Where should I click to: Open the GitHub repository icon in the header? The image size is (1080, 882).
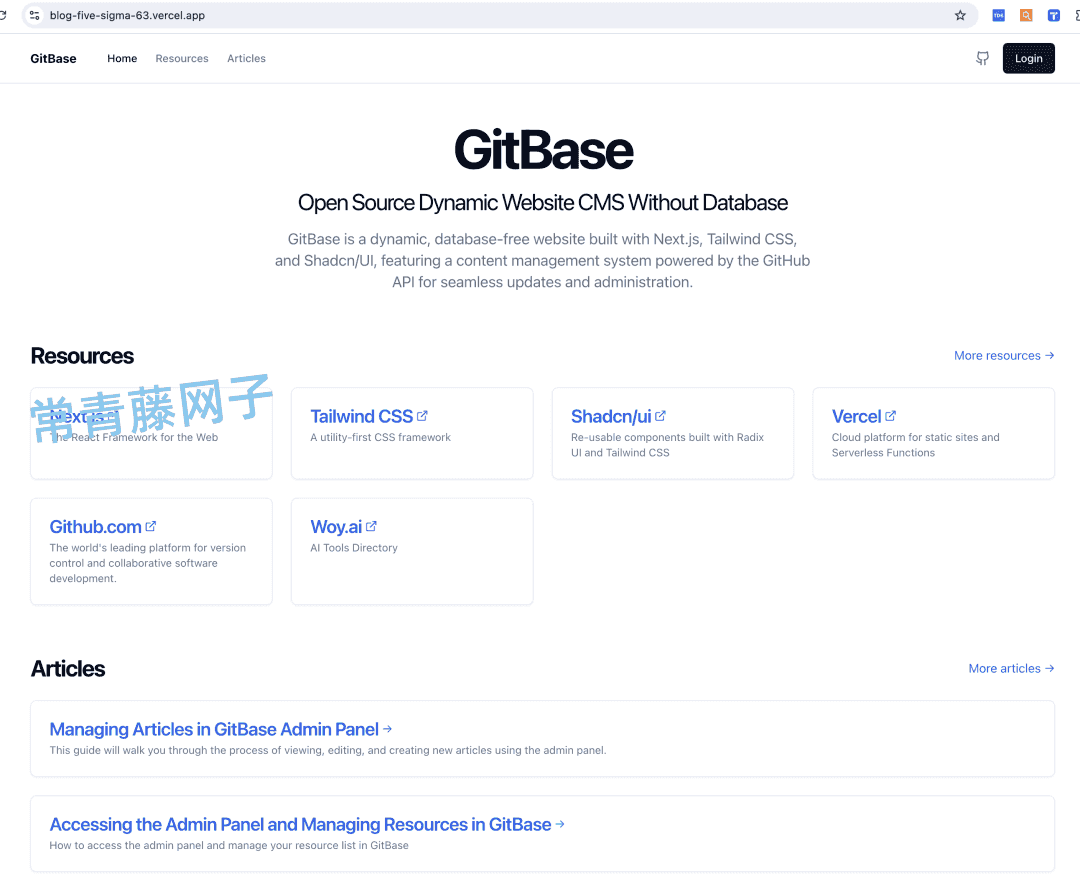click(982, 59)
